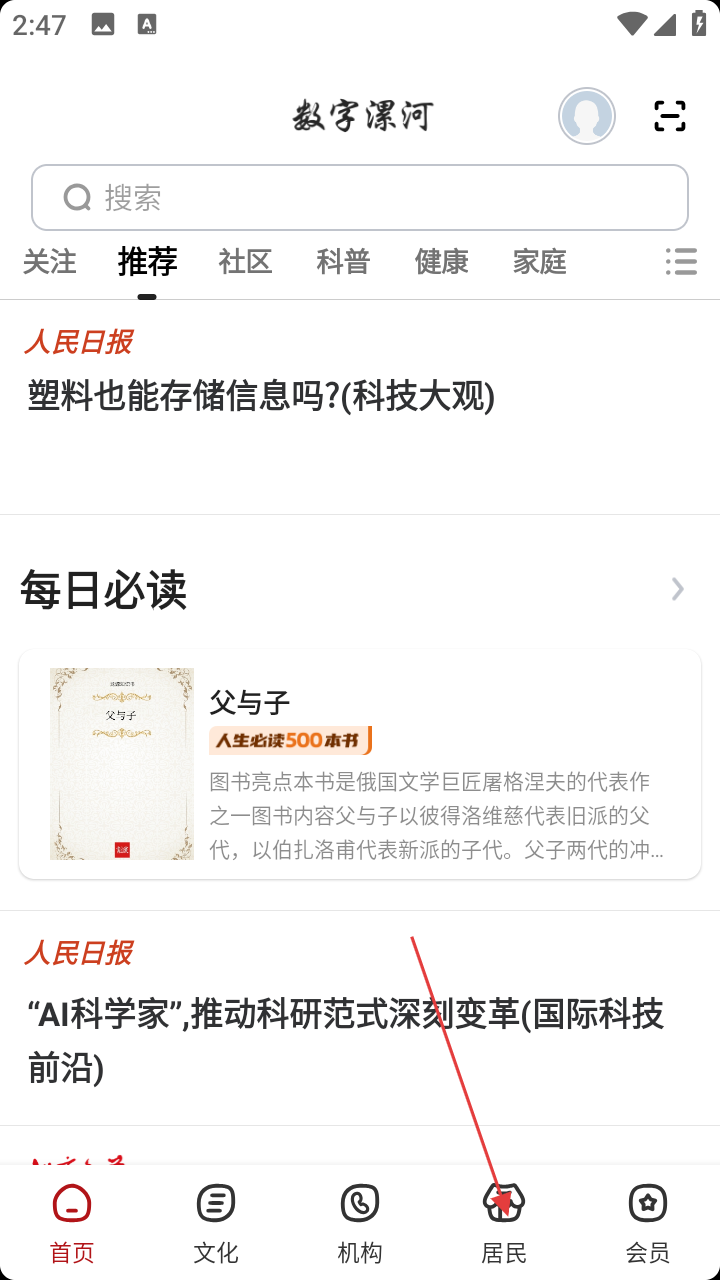Open the 父与子 book cover thumbnail

(122, 764)
